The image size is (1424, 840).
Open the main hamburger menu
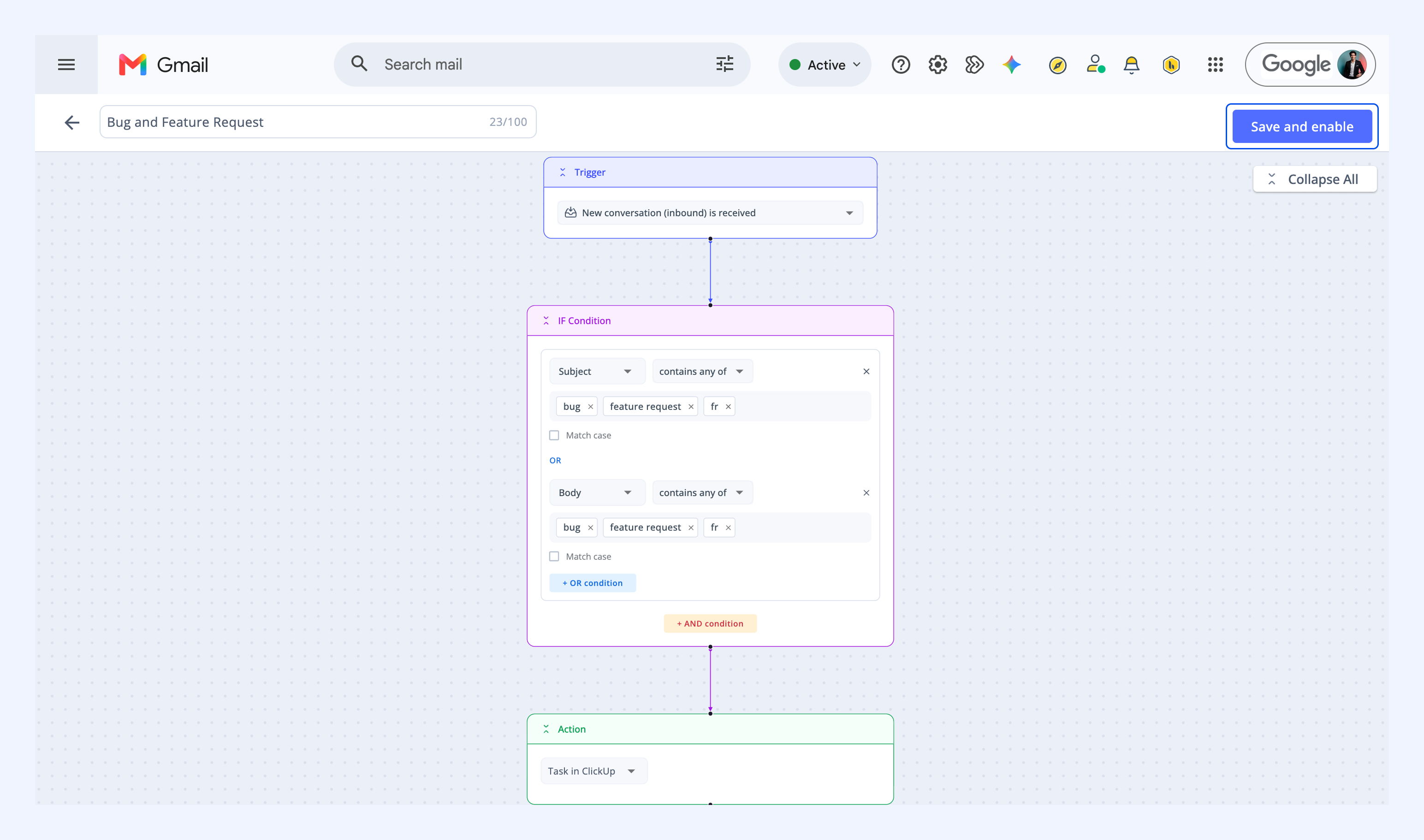66,65
